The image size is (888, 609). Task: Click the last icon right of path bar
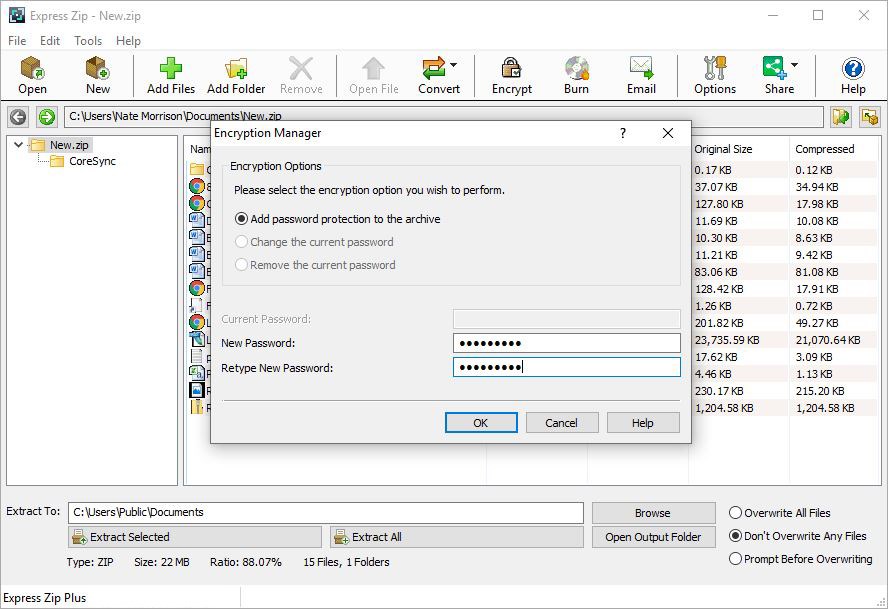[x=870, y=117]
